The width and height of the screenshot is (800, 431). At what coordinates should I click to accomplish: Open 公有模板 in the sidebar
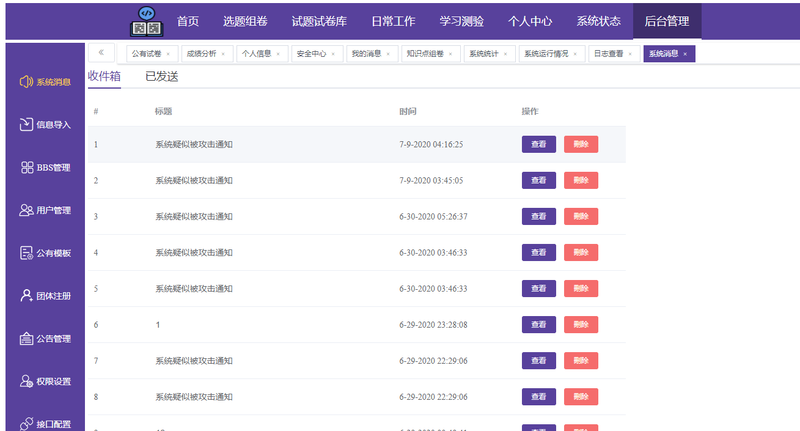[45, 253]
